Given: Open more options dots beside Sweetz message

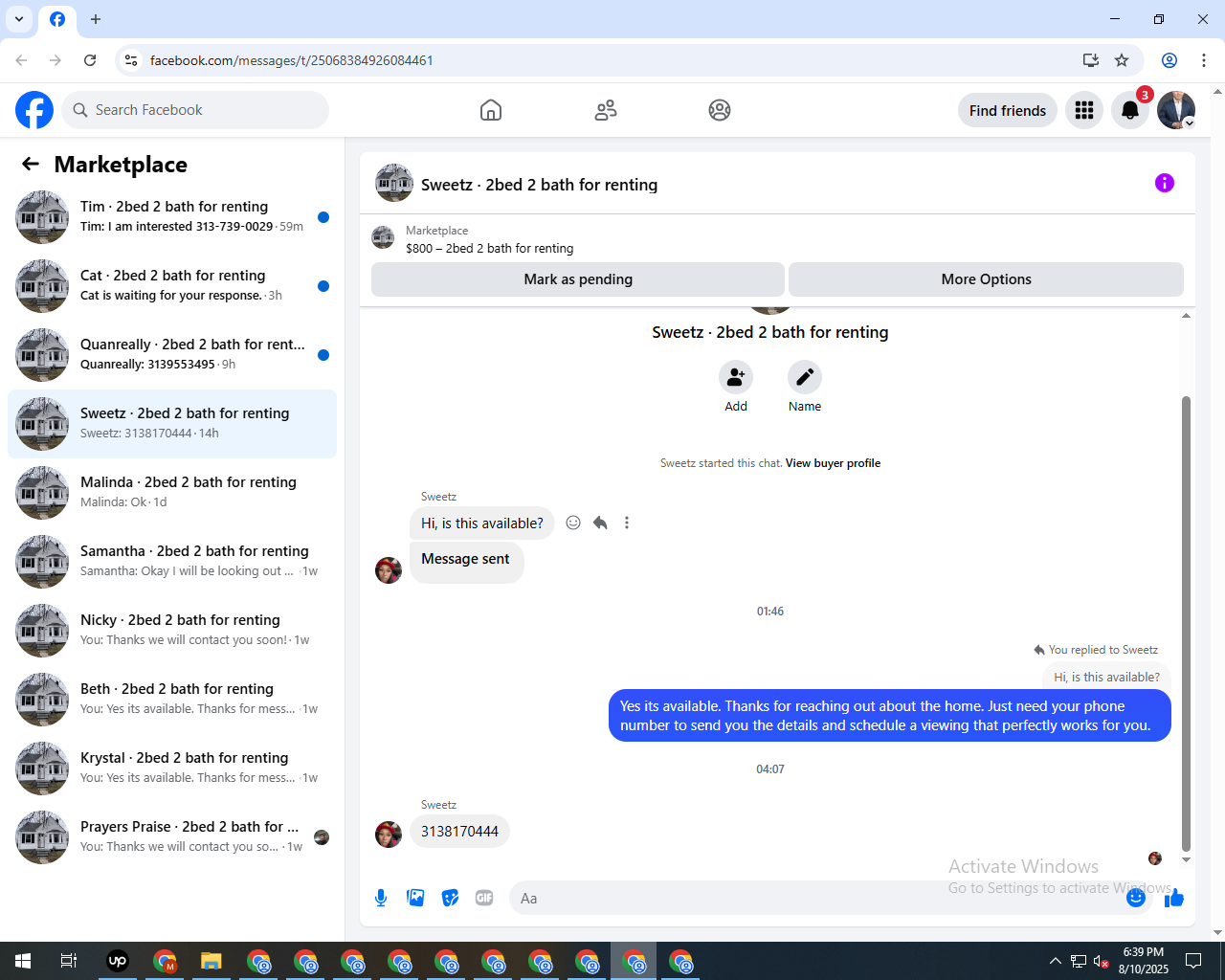Looking at the screenshot, I should click(x=627, y=523).
